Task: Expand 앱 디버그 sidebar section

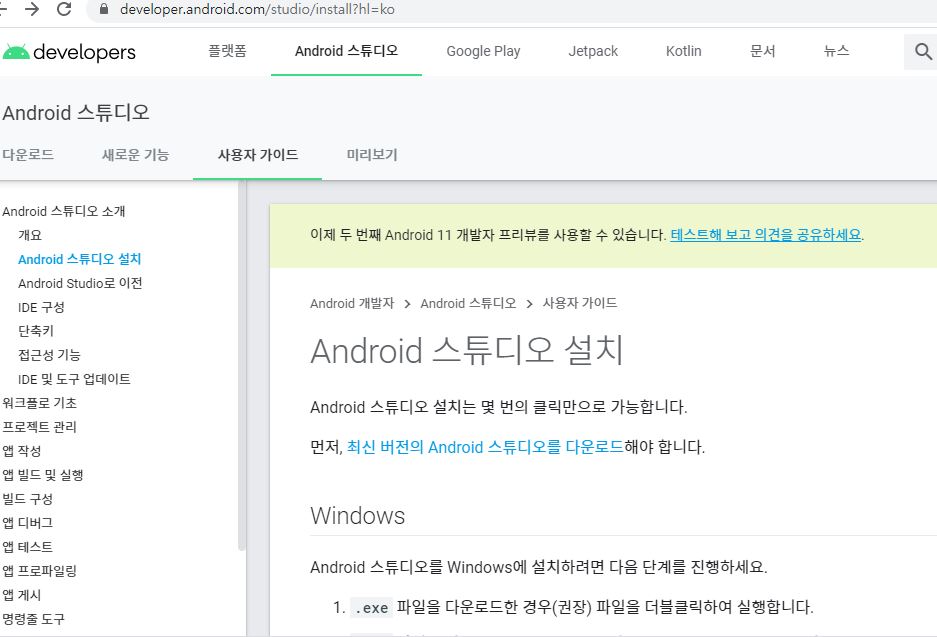Action: pyautogui.click(x=27, y=522)
